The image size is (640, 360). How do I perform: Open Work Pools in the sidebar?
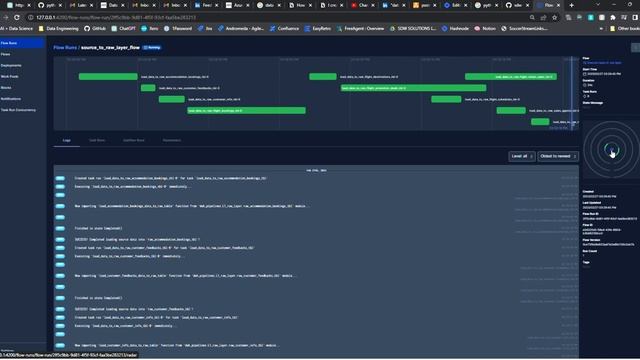(x=9, y=76)
